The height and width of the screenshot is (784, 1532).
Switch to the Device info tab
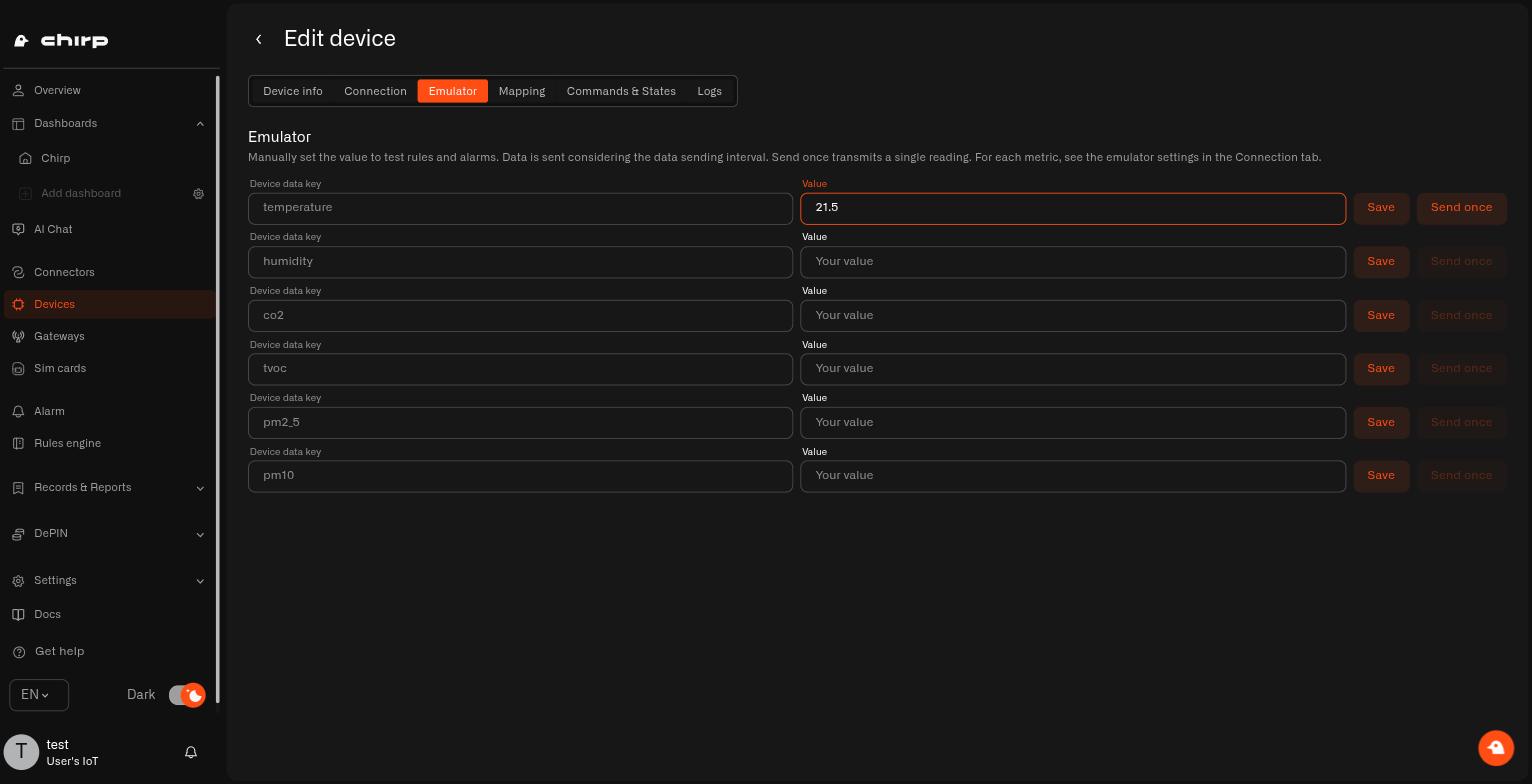click(293, 91)
